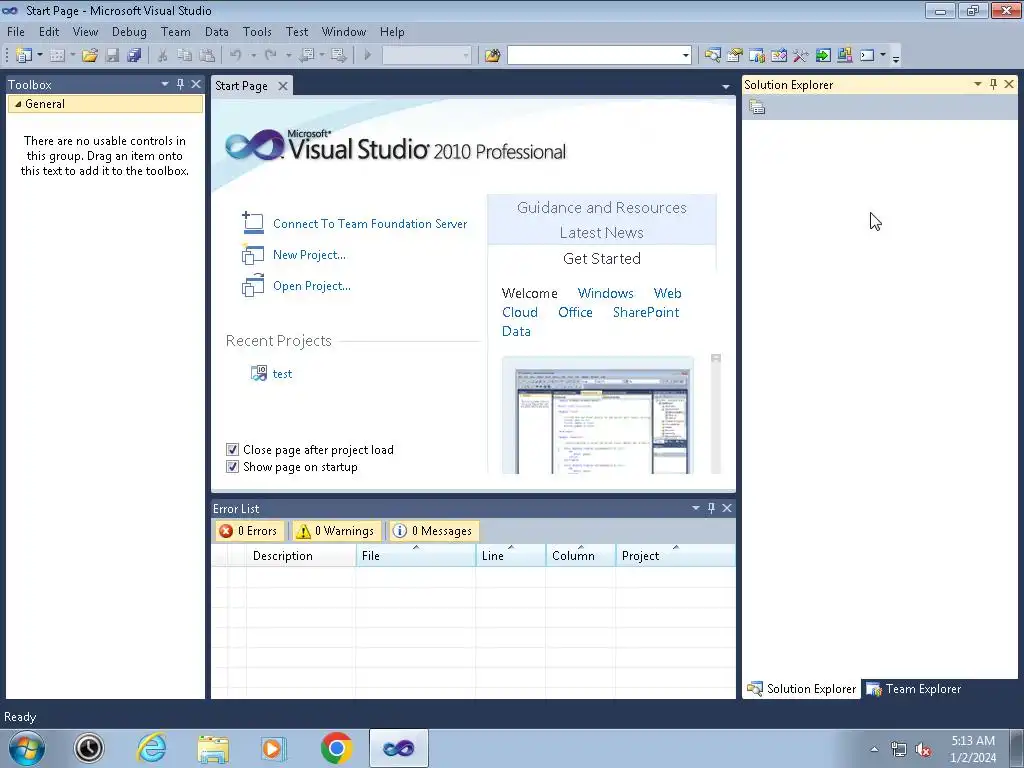Screen dimensions: 1024x768
Task: Click the Cut scissors icon
Action: click(x=162, y=56)
